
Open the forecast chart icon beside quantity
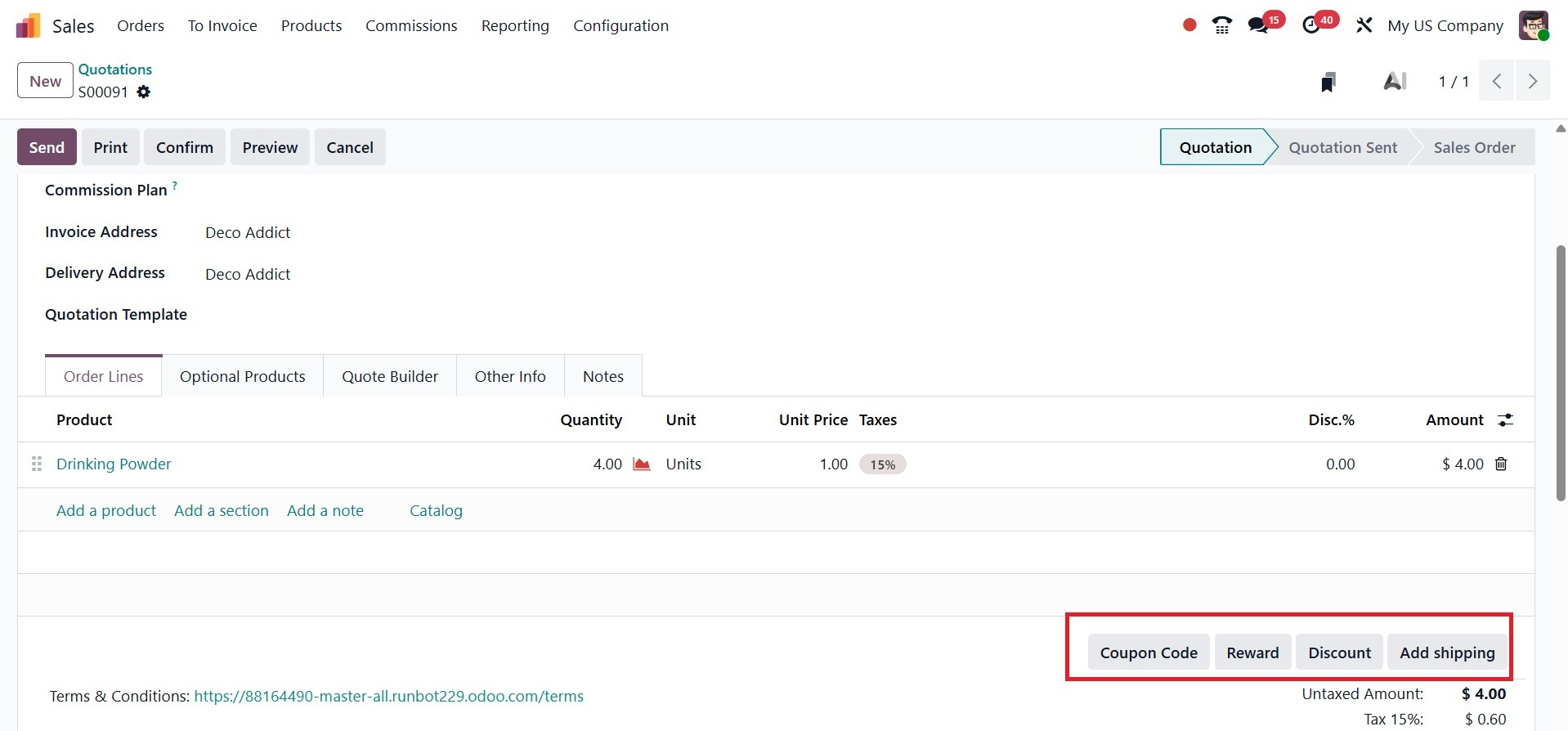(642, 464)
